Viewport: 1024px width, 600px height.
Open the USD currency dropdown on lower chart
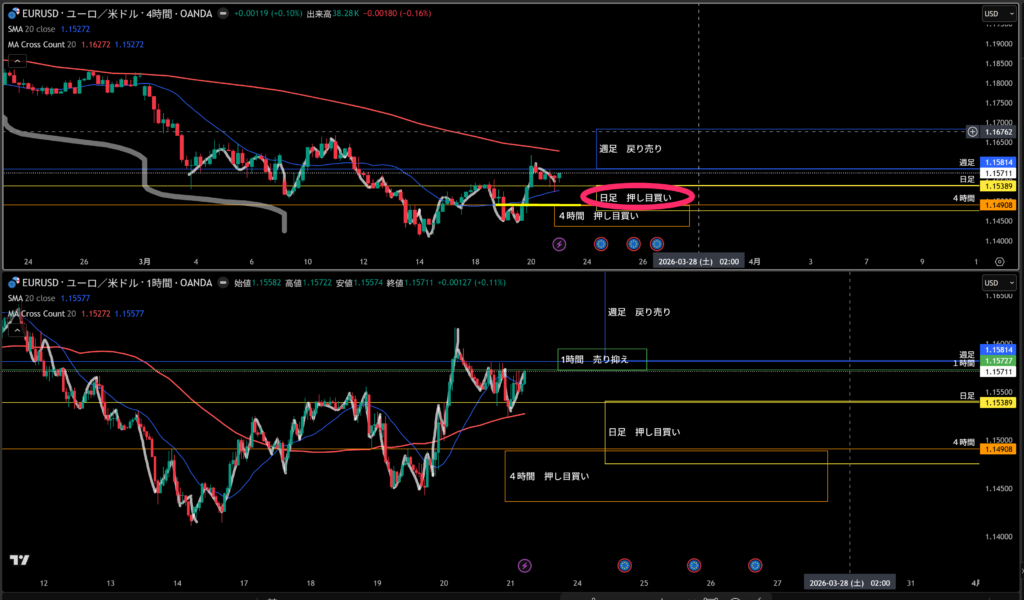(990, 282)
